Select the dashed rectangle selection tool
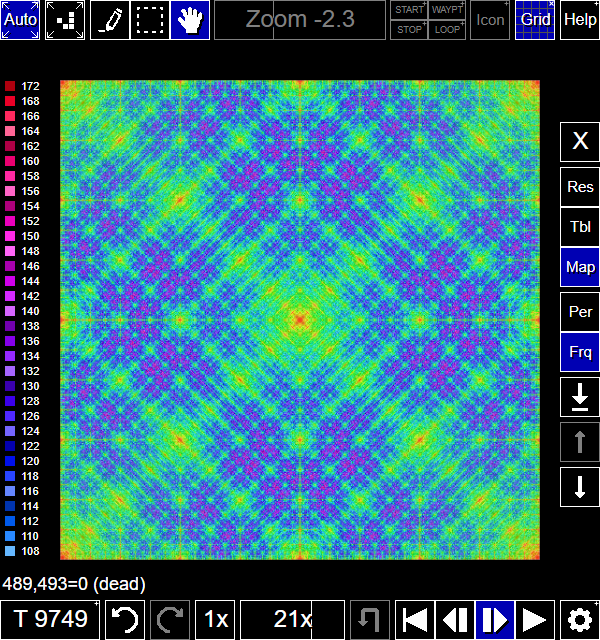This screenshot has width=600, height=640. pos(149,20)
